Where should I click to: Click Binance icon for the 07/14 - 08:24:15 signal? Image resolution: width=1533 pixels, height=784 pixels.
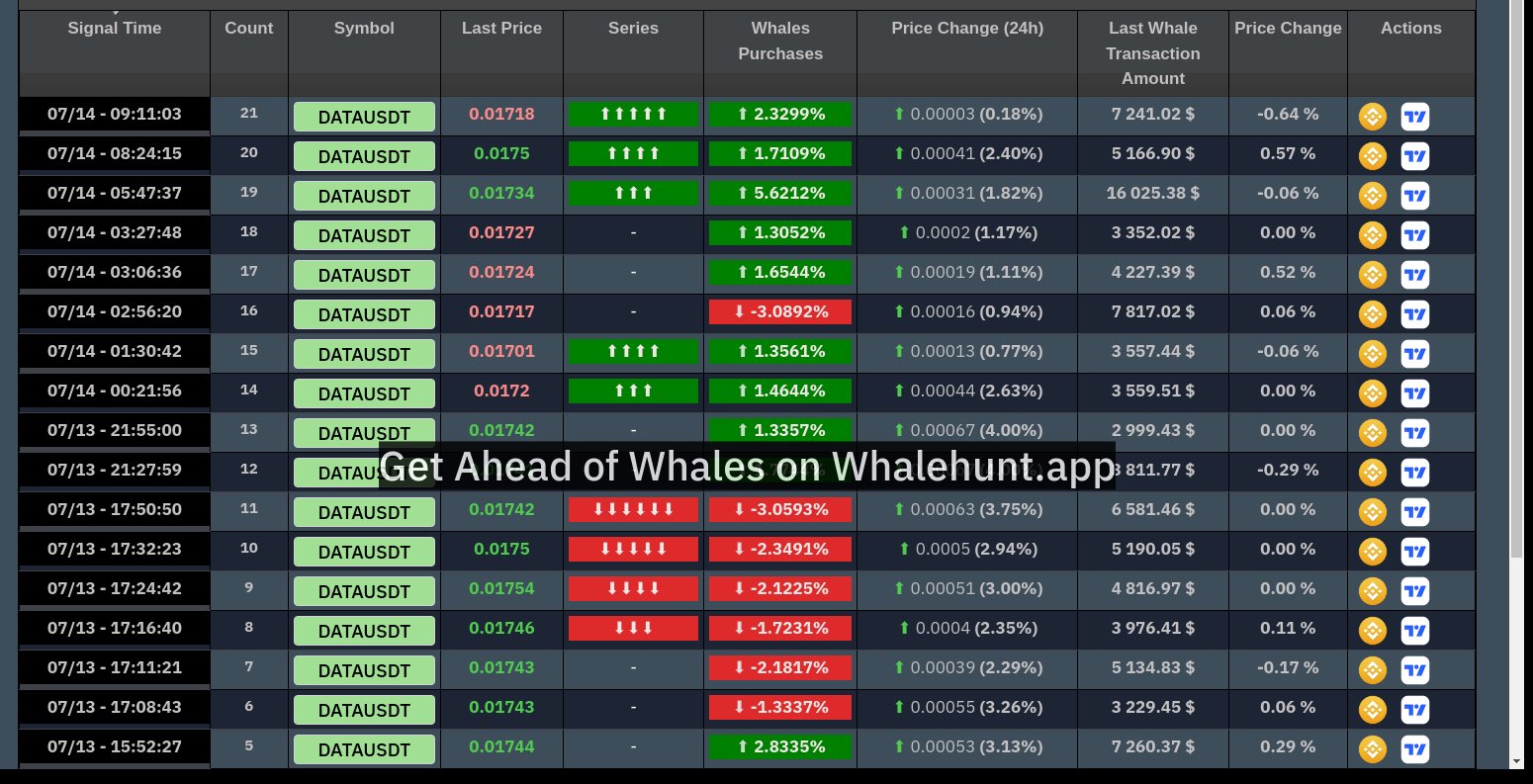[1372, 156]
